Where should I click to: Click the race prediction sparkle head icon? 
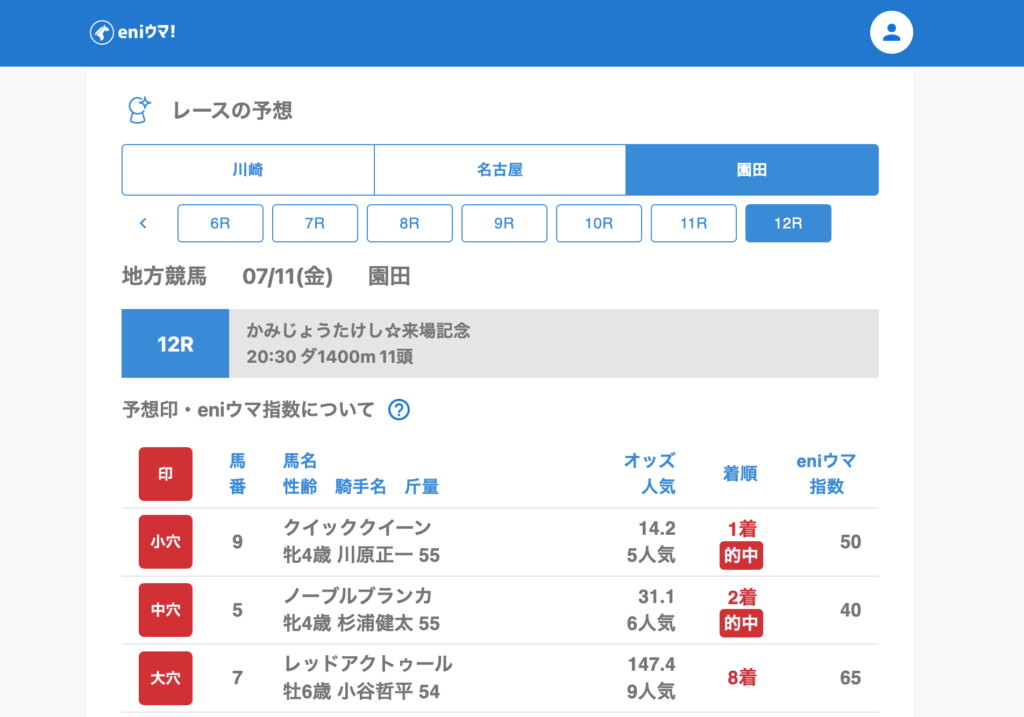point(139,110)
